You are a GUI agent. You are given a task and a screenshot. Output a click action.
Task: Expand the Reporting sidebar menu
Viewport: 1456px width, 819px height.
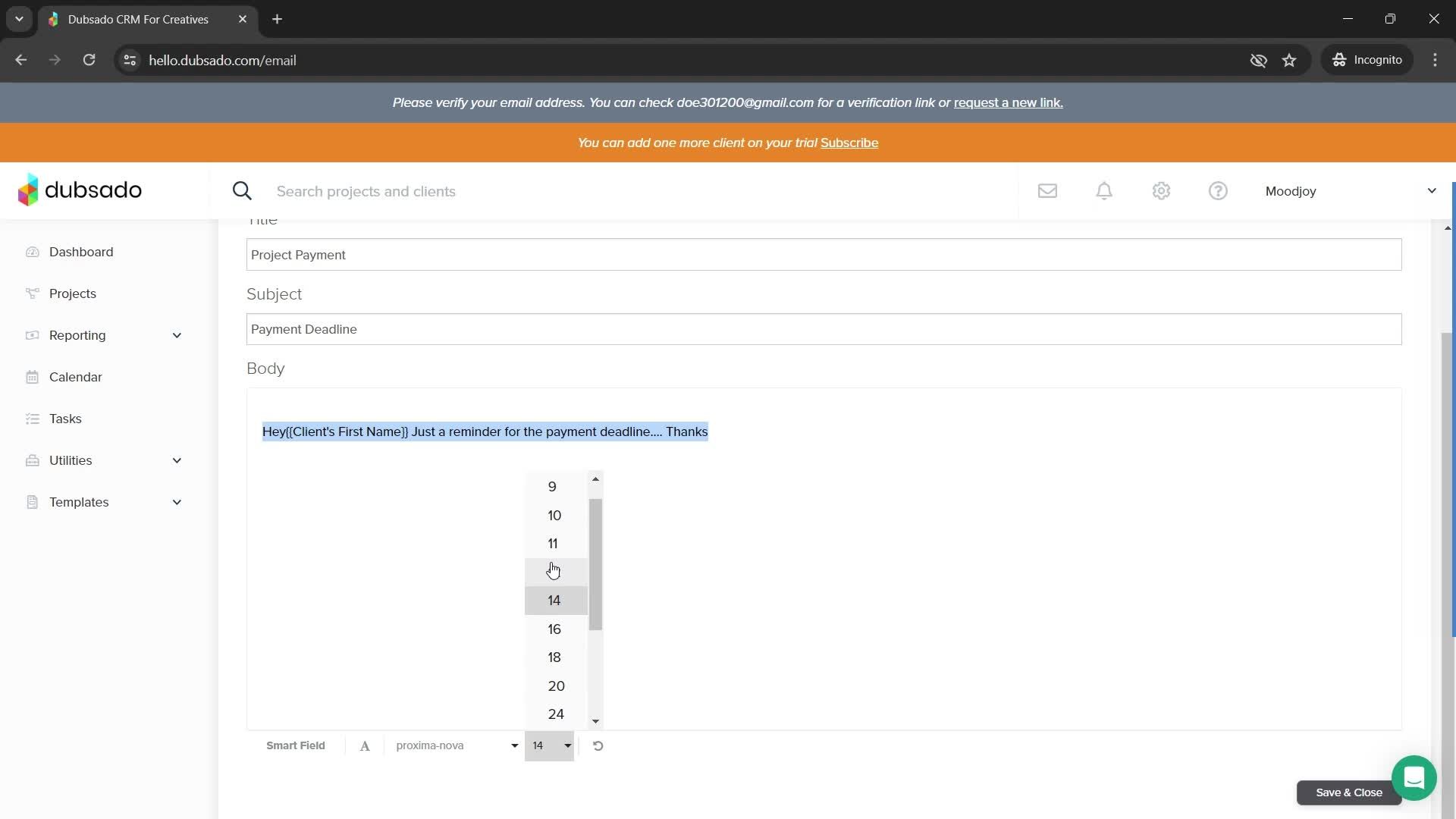tap(104, 335)
